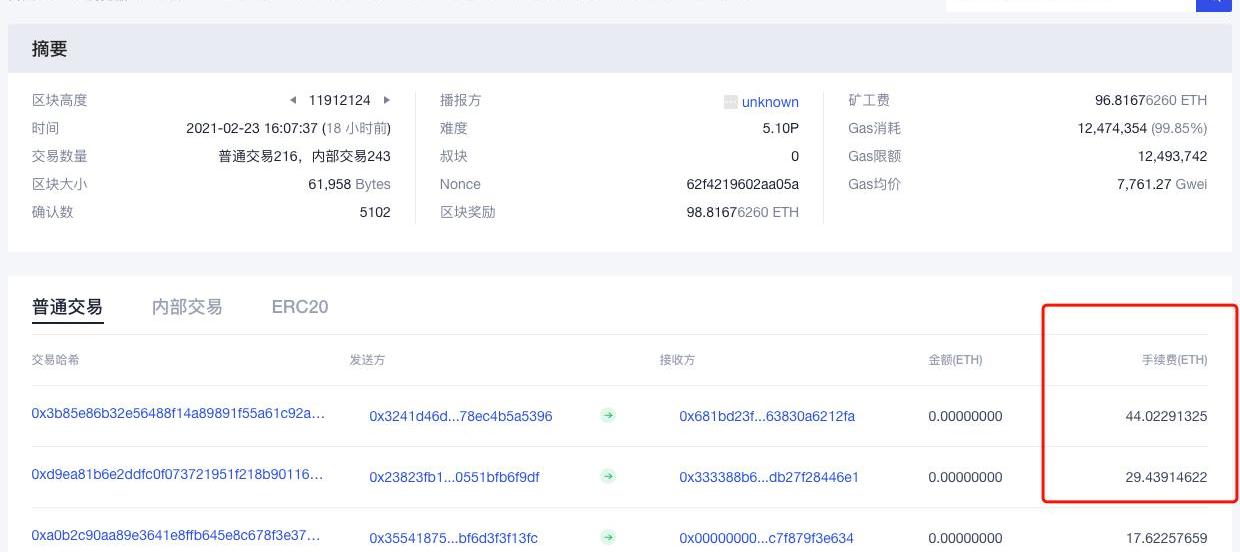View receiver address 0x681bd23f...63830a6212fa
This screenshot has width=1240, height=552.
coord(767,416)
